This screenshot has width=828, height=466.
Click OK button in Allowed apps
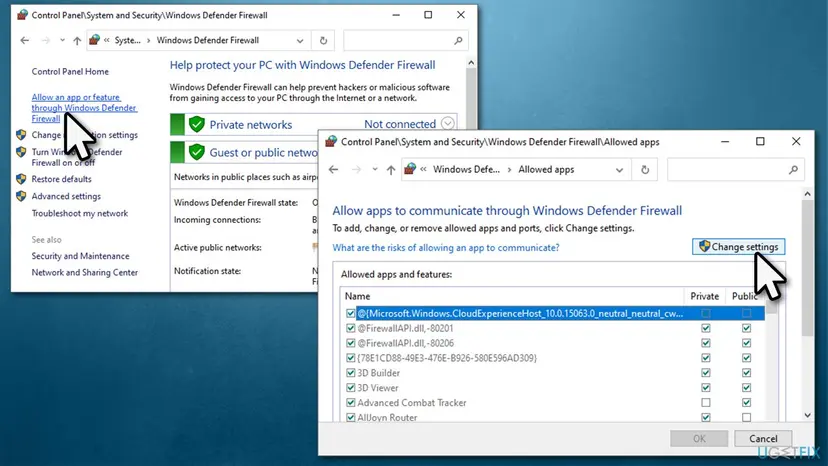click(699, 439)
